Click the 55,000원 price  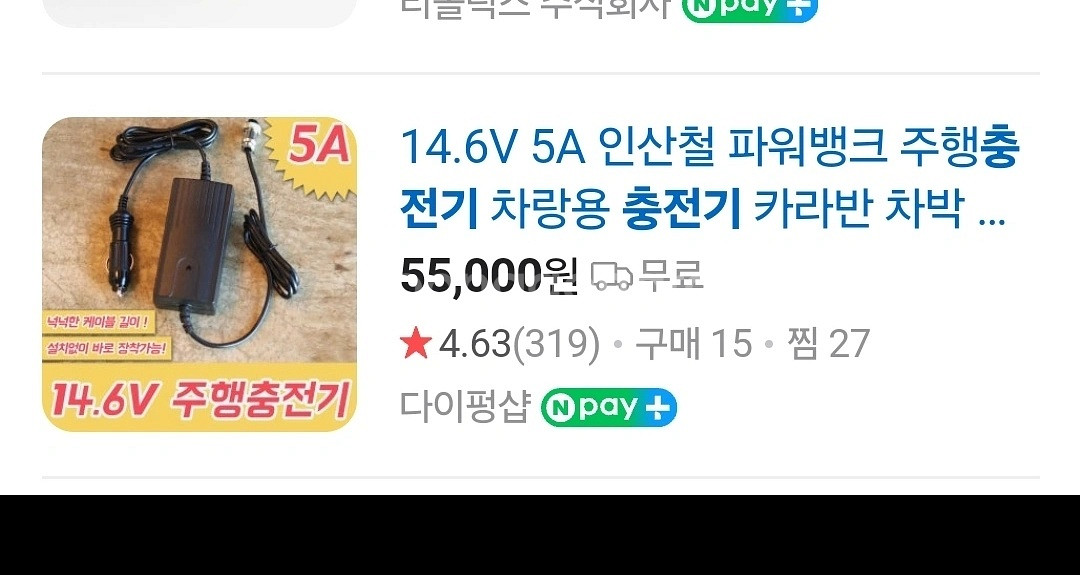pyautogui.click(x=489, y=275)
